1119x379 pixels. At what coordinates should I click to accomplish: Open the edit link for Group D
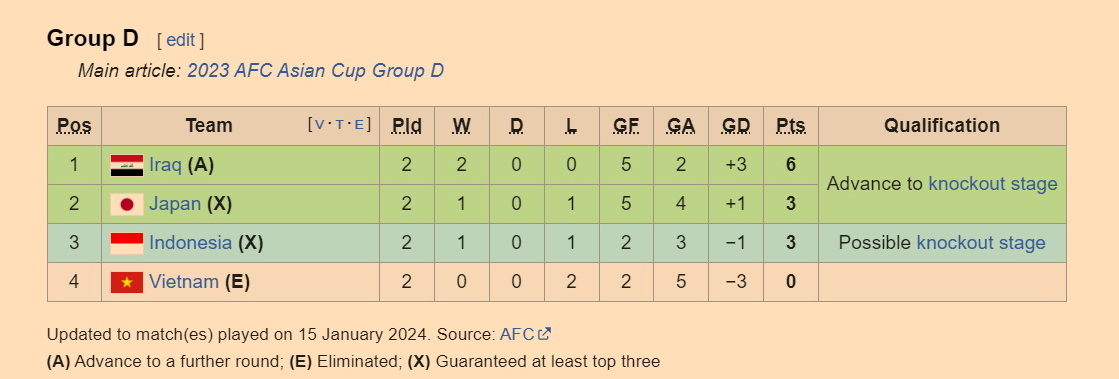coord(181,40)
